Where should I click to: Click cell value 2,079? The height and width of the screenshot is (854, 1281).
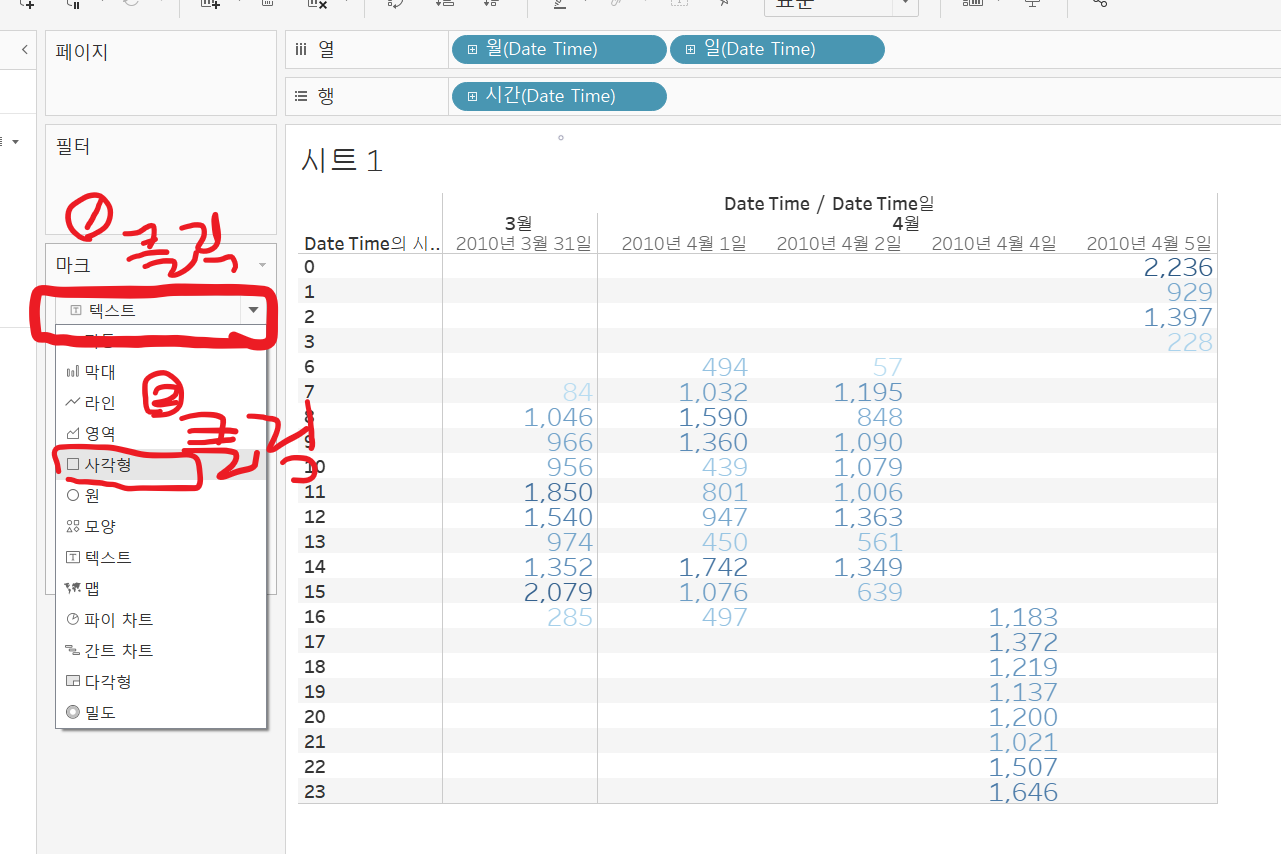(558, 592)
